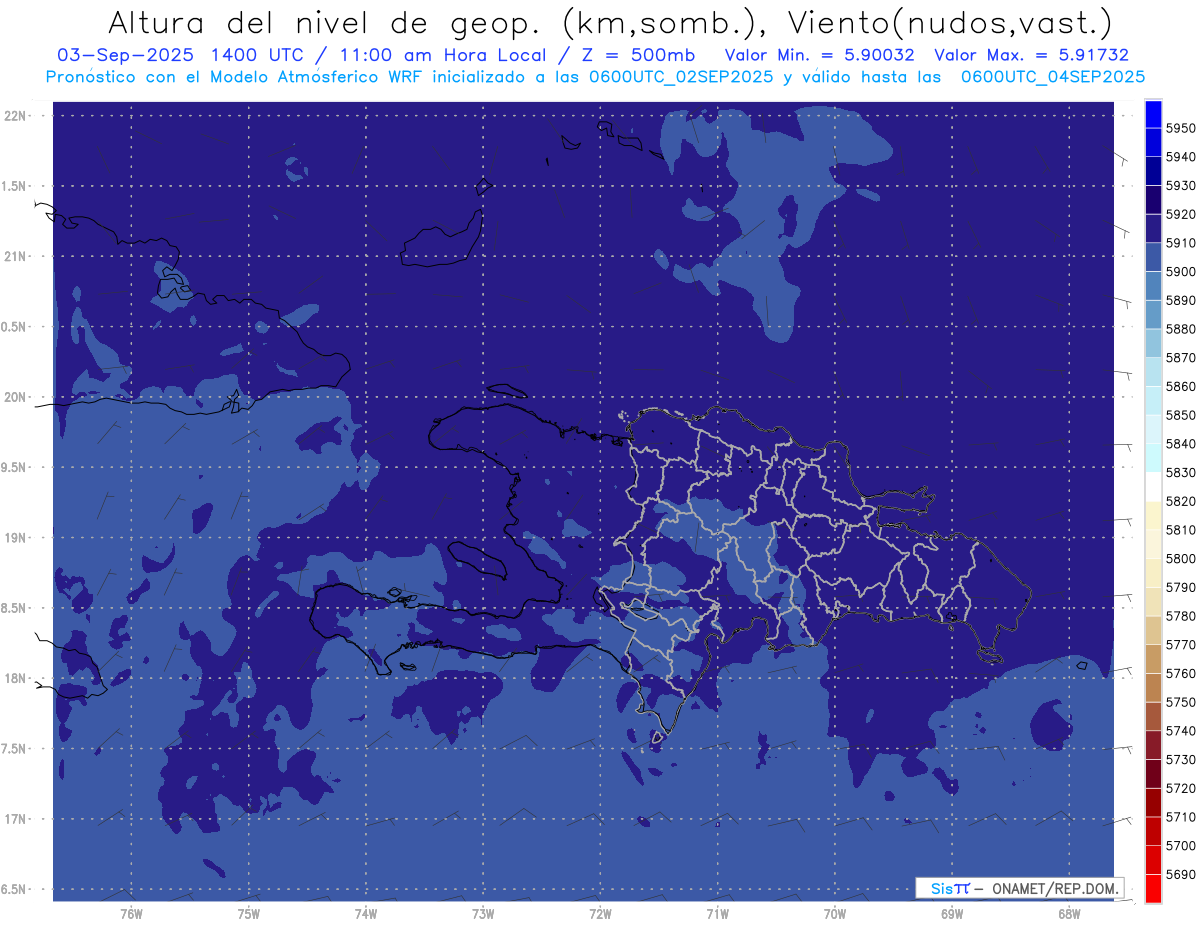
Task: Click the '5880' colorbar value
Action: [x=1181, y=329]
